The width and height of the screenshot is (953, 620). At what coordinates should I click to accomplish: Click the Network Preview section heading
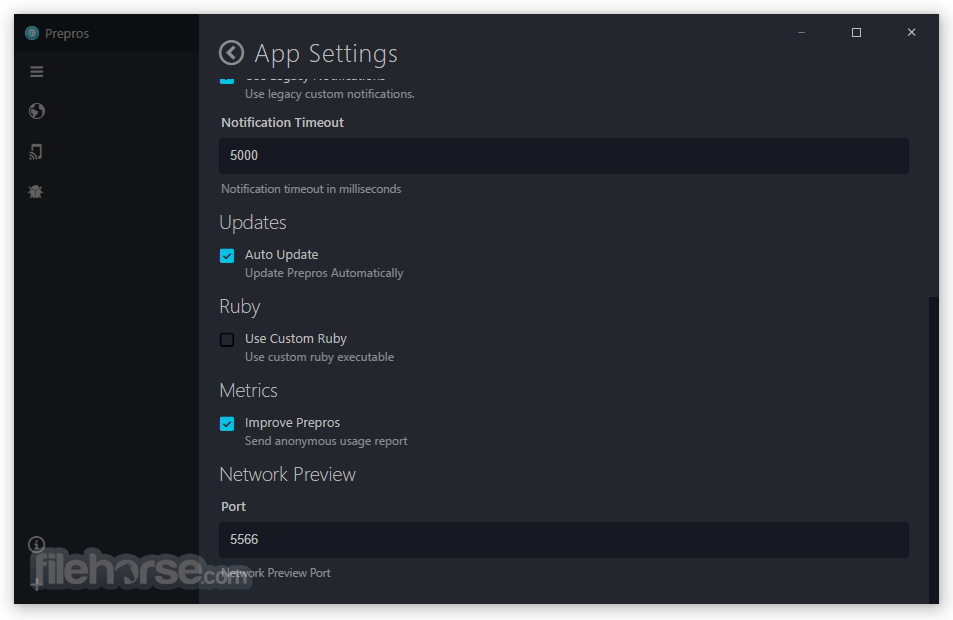click(x=287, y=474)
